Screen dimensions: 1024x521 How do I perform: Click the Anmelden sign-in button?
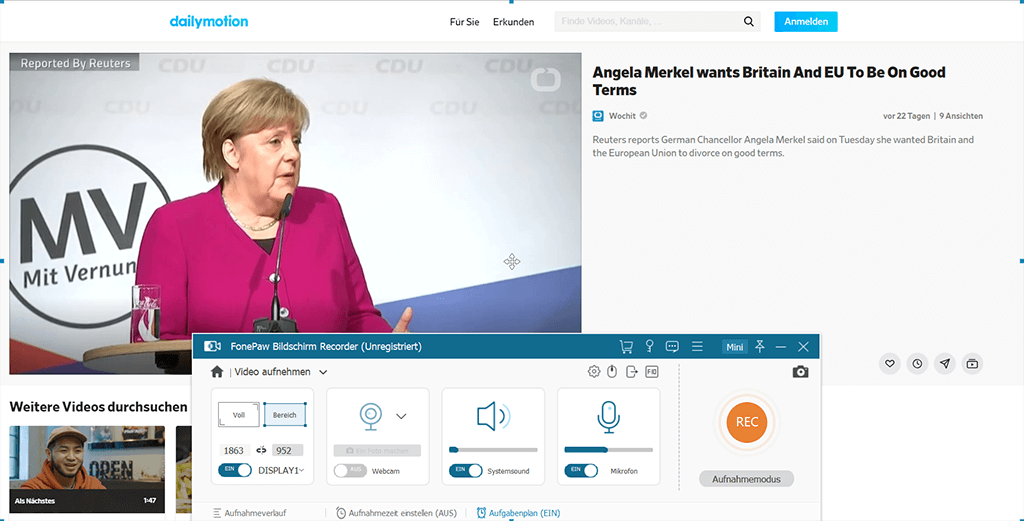(806, 22)
